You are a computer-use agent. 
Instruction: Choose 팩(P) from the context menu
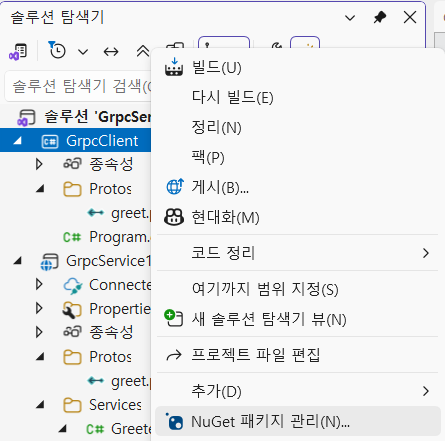tap(297, 157)
